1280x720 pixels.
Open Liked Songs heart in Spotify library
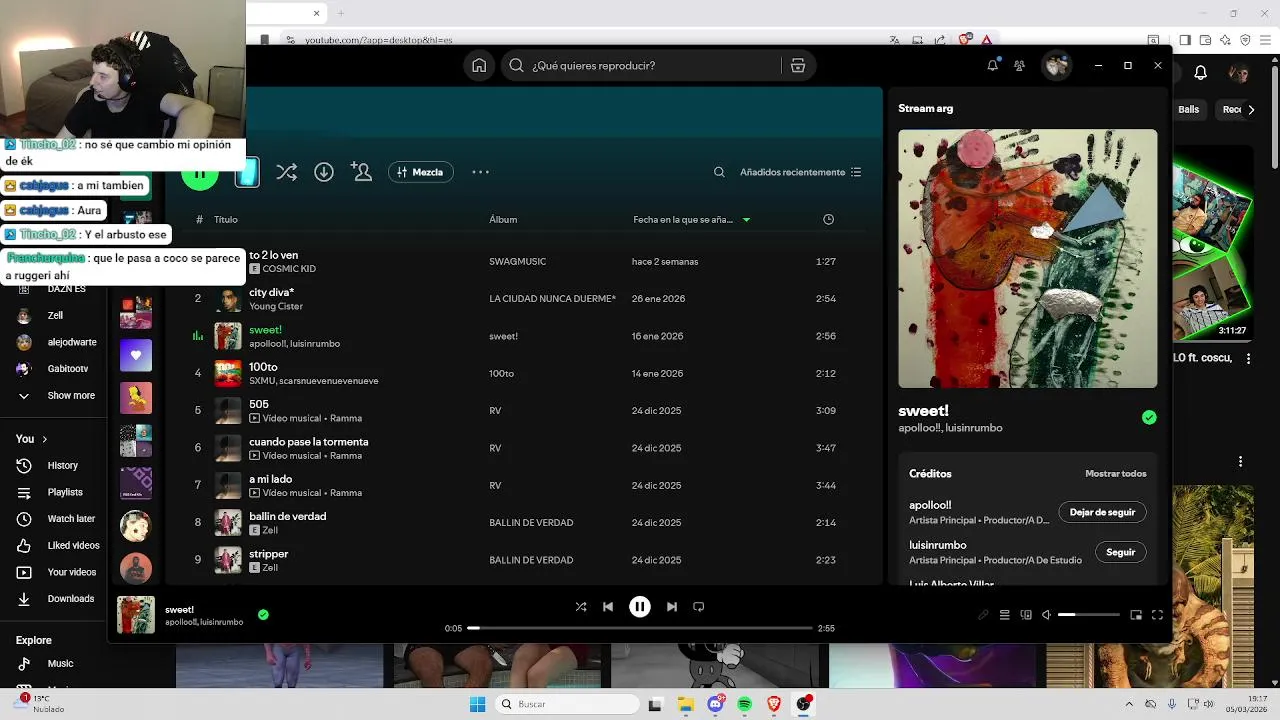(136, 355)
